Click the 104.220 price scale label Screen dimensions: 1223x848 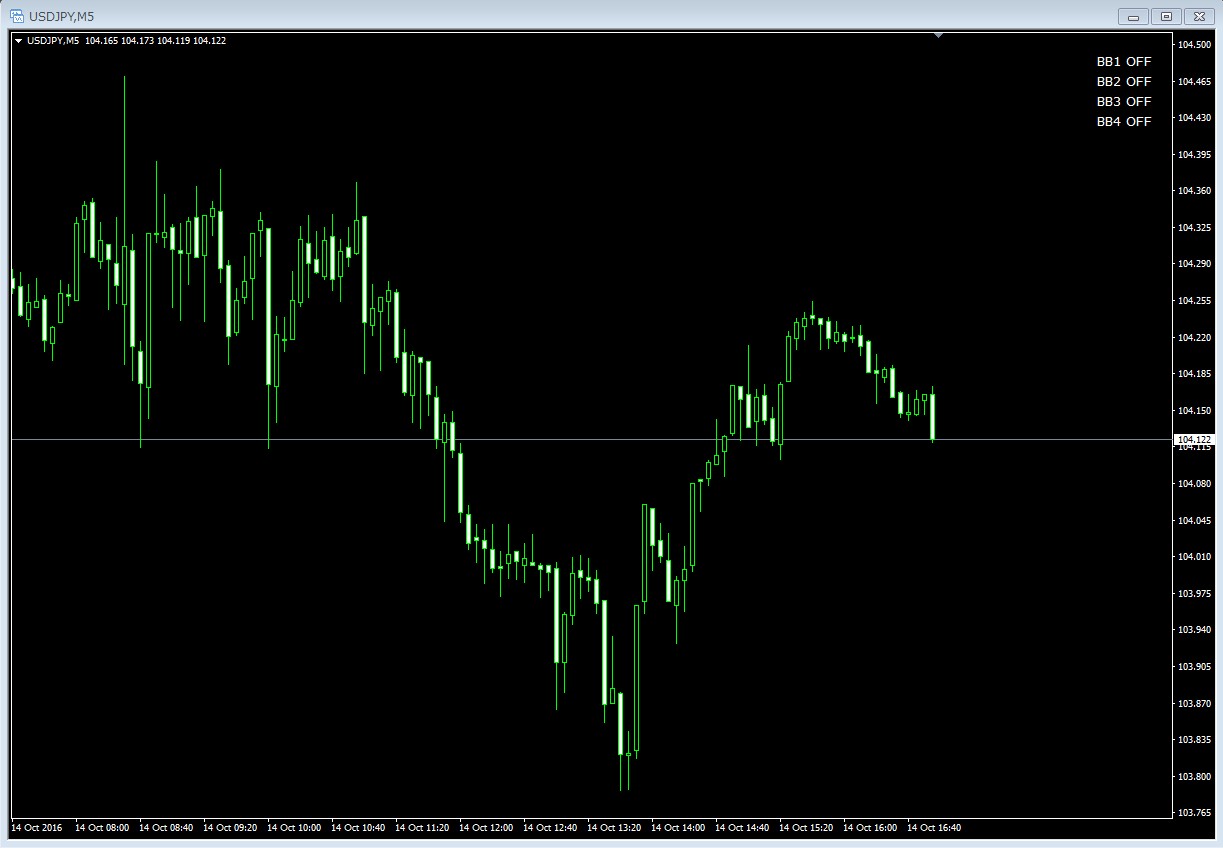click(1194, 338)
